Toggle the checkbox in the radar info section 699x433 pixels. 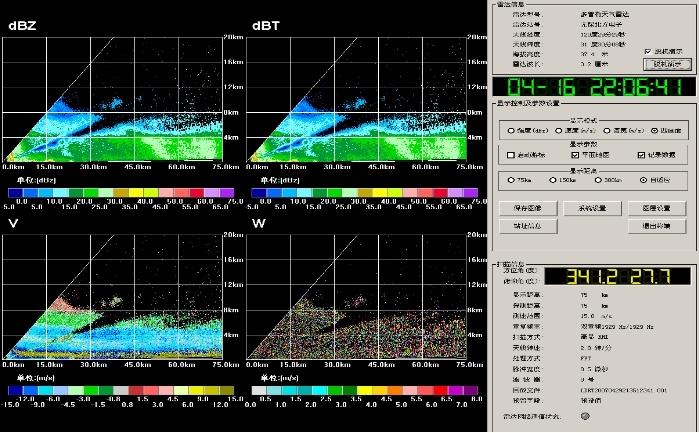click(x=649, y=51)
